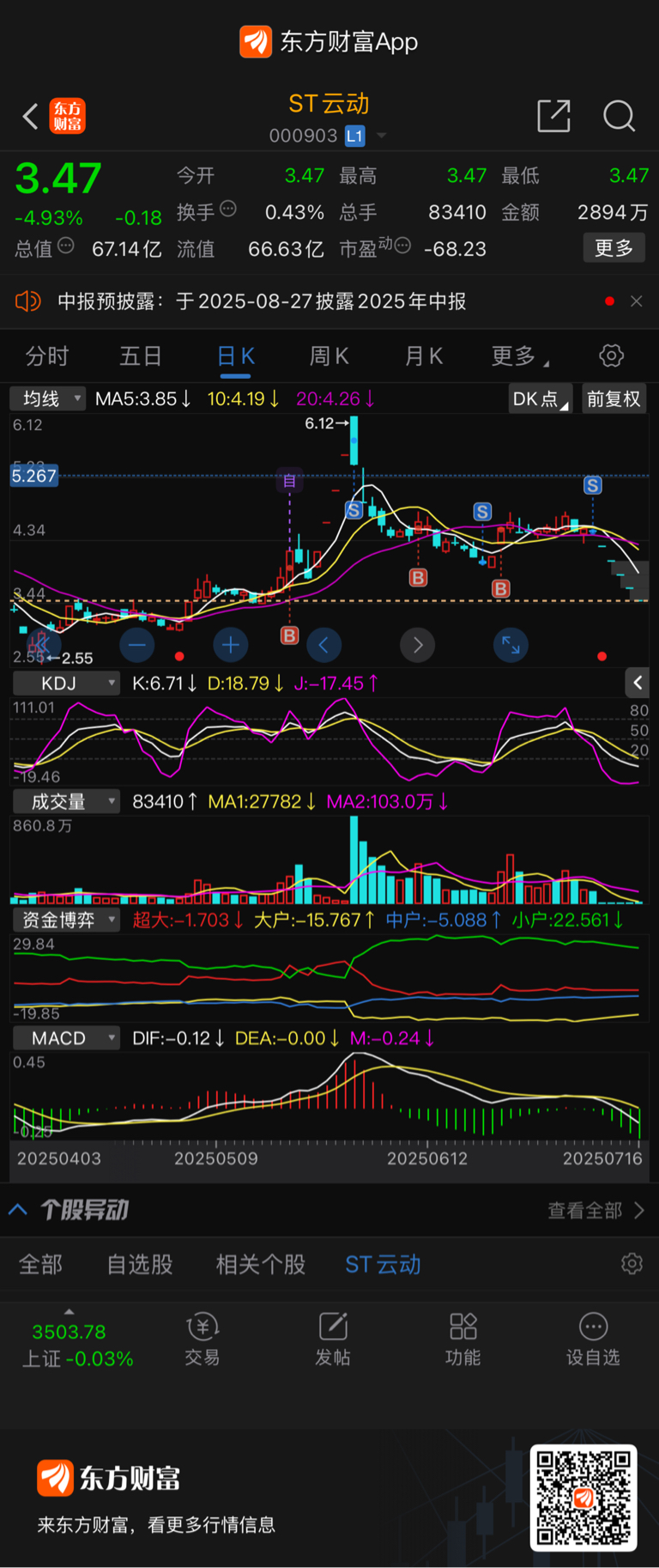
Task: Open the 成交量 indicator dropdown
Action: pos(66,802)
